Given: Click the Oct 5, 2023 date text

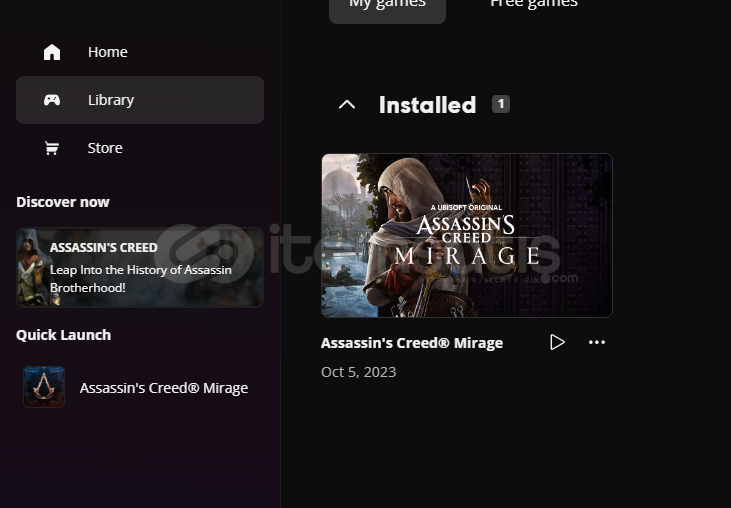Looking at the screenshot, I should 359,372.
